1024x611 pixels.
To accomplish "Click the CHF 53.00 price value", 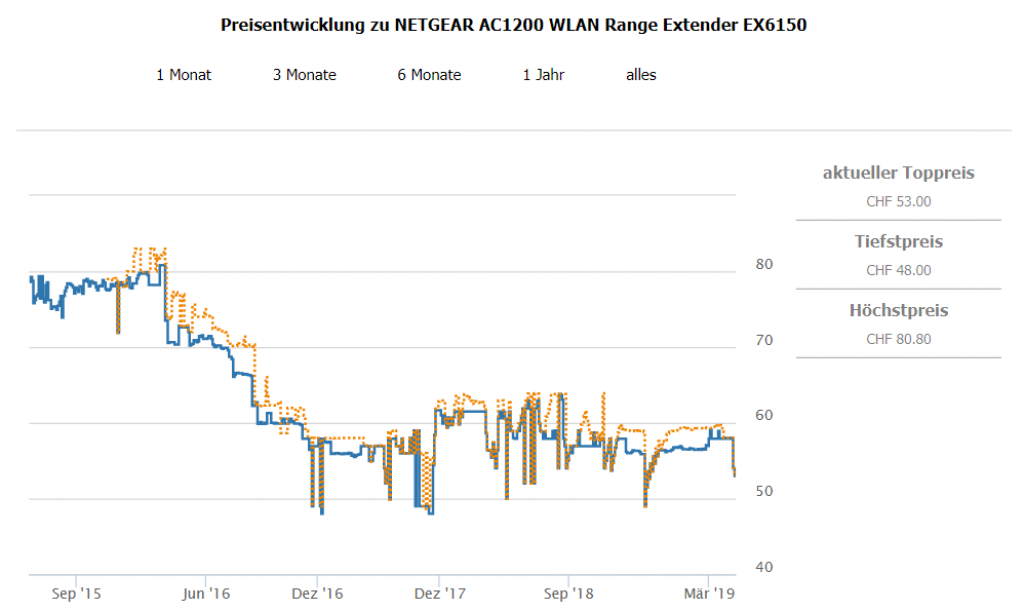I will [898, 201].
